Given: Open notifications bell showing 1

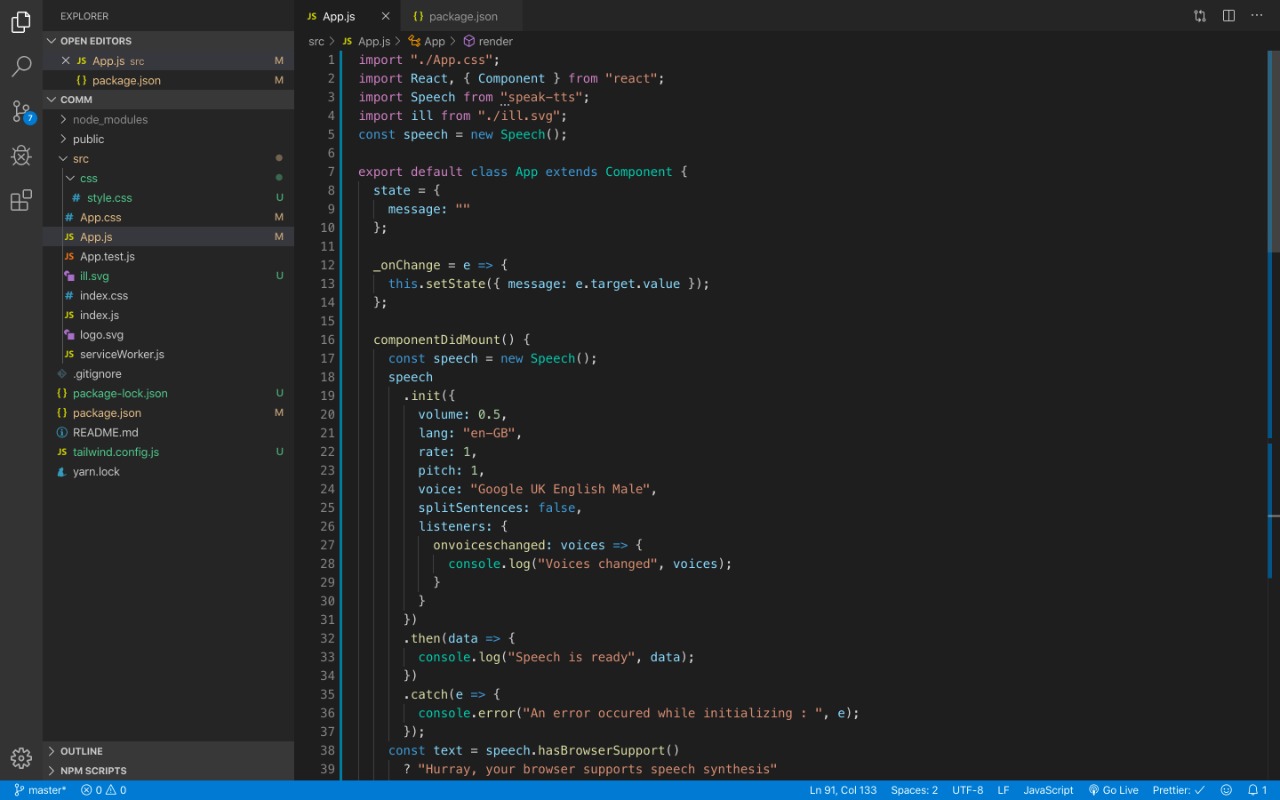Looking at the screenshot, I should point(1257,790).
